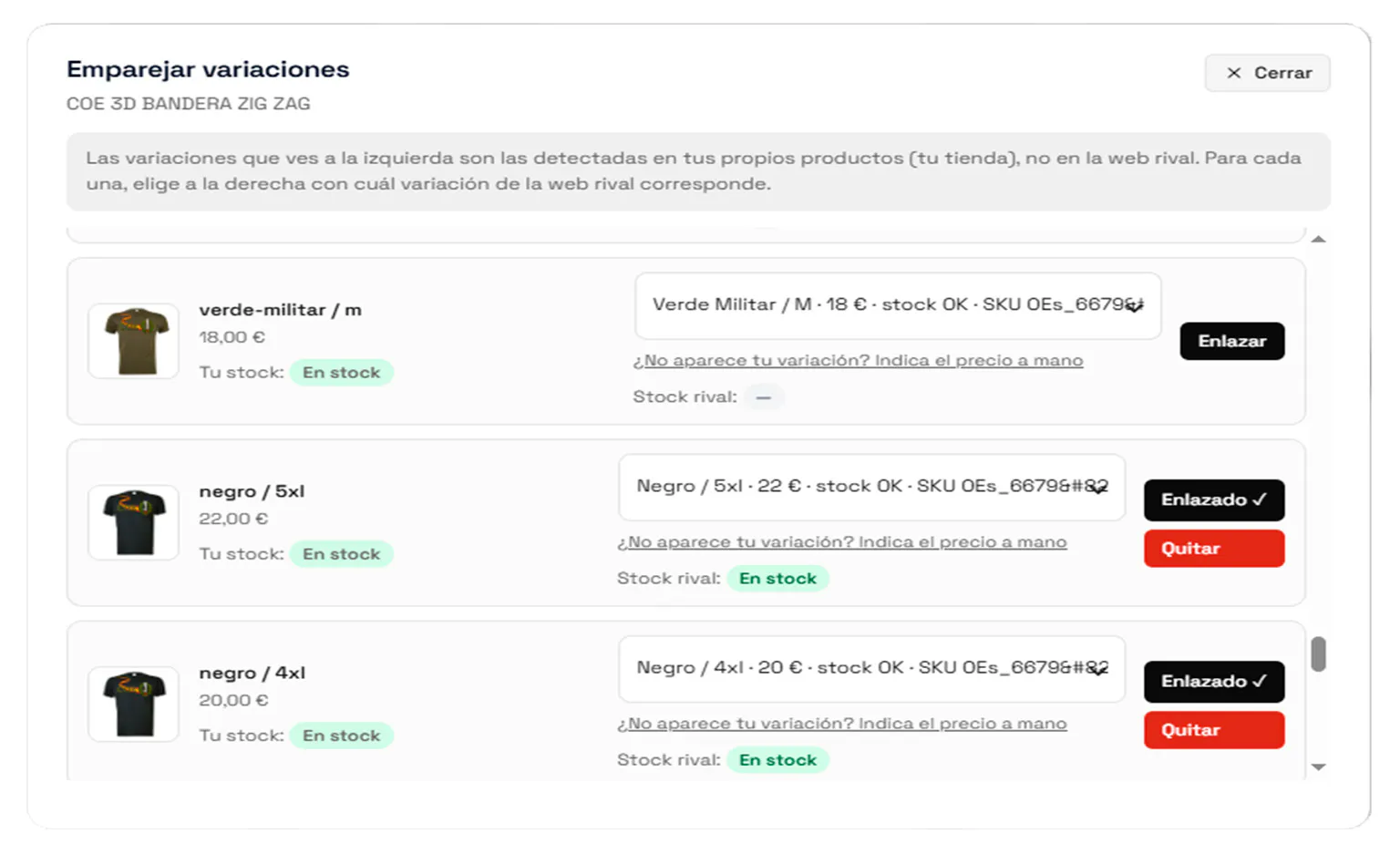Viewport: 1400px width, 854px height.
Task: Click manual price link under Negro / 4xl dropdown
Action: pyautogui.click(x=841, y=724)
